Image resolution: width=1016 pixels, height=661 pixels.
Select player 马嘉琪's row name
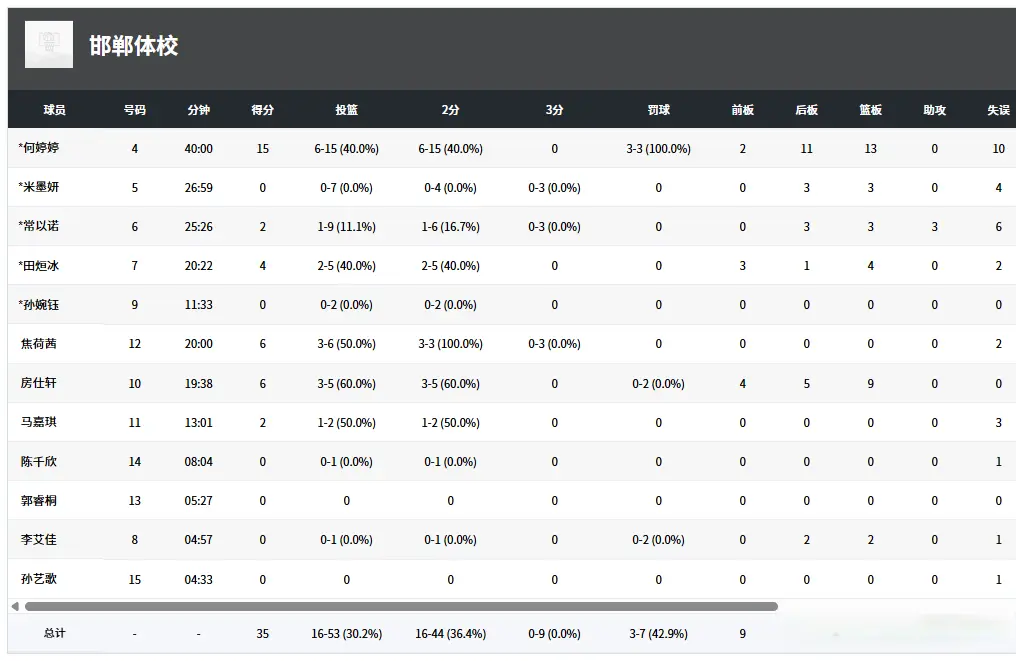pyautogui.click(x=39, y=422)
